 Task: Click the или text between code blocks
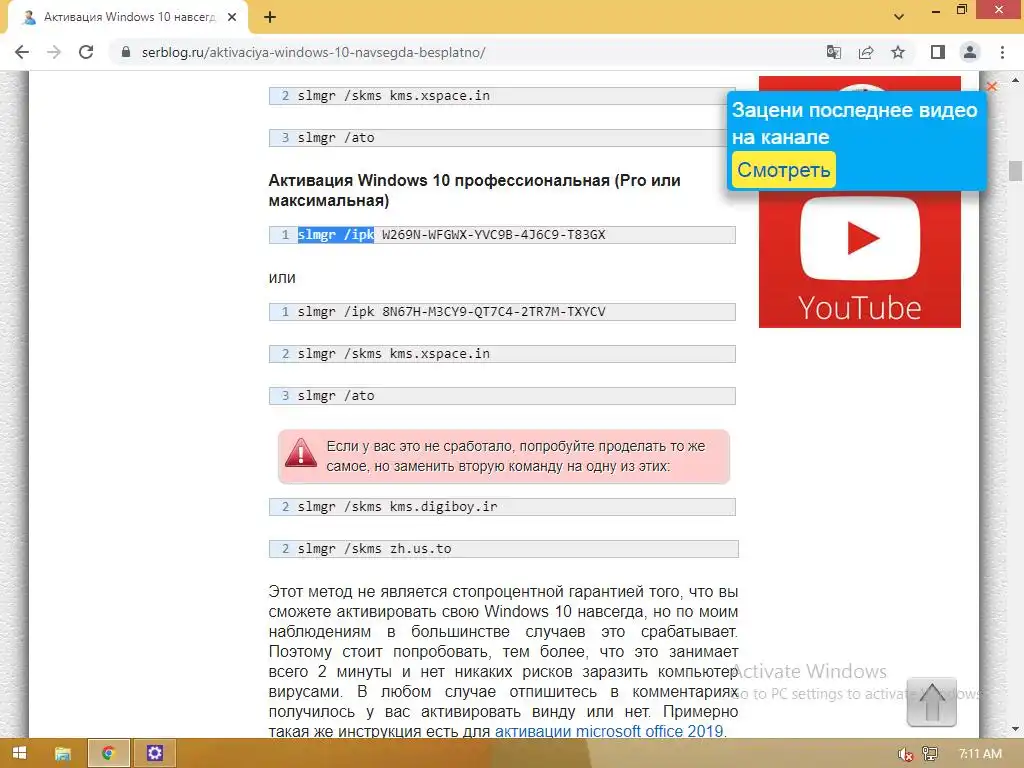pyautogui.click(x=282, y=278)
